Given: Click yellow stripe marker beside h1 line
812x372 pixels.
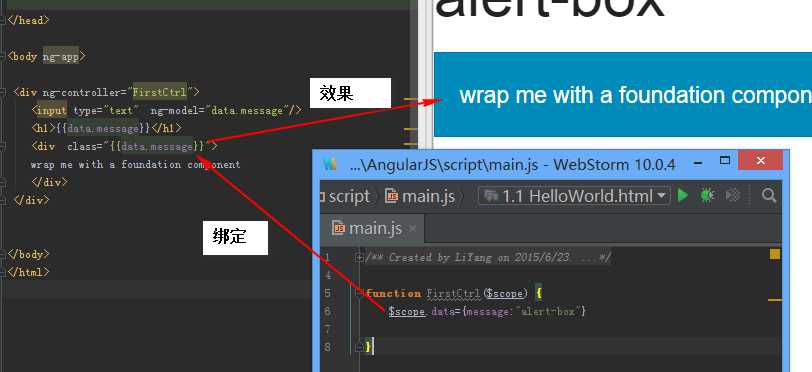Looking at the screenshot, I should pyautogui.click(x=410, y=128).
